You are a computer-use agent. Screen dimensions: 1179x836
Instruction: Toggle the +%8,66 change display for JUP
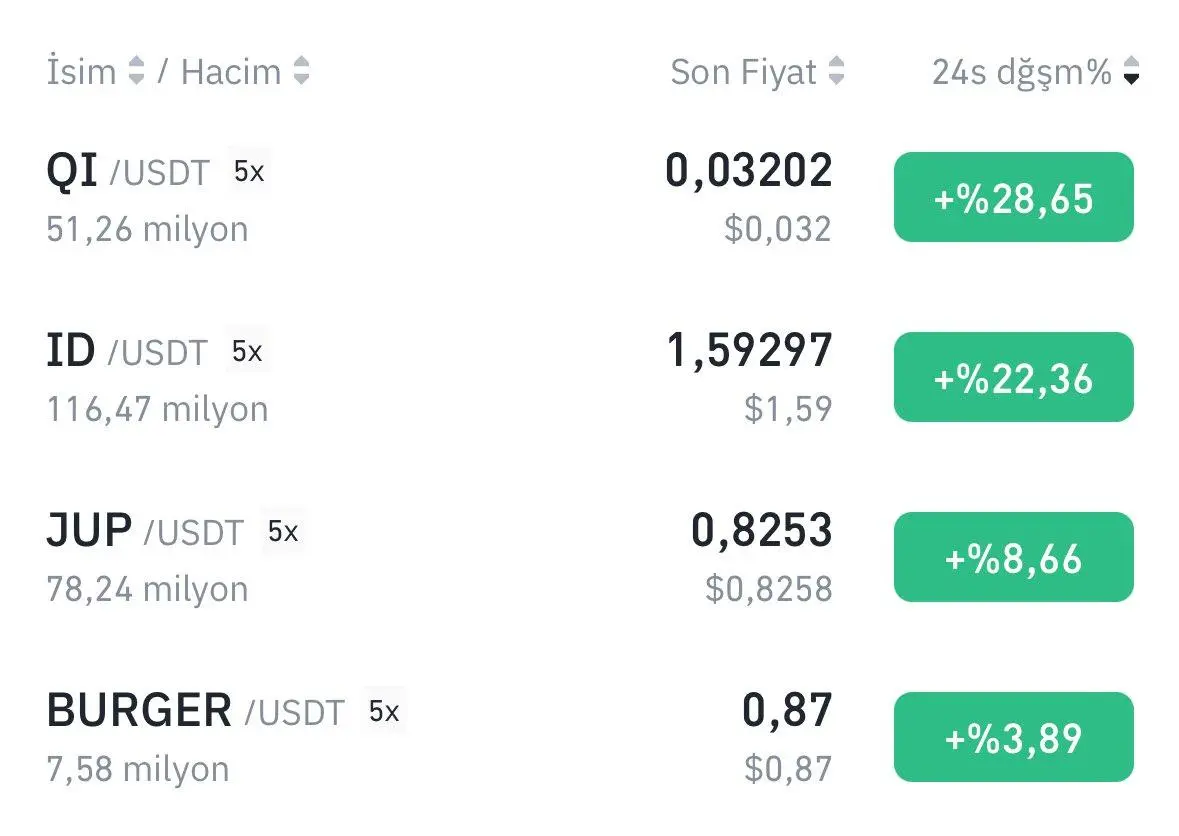coord(1014,557)
